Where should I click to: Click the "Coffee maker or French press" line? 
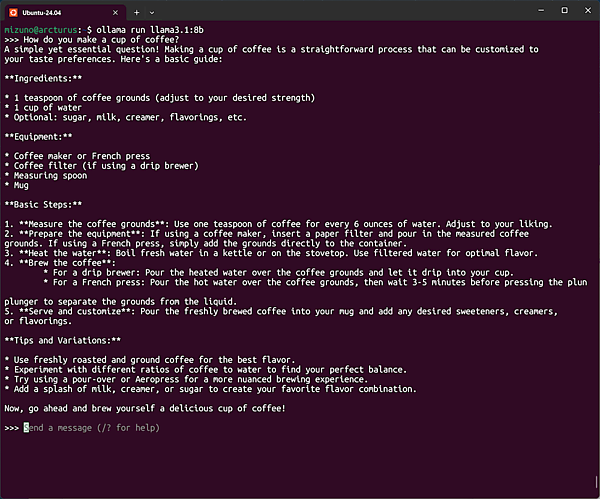pos(77,156)
